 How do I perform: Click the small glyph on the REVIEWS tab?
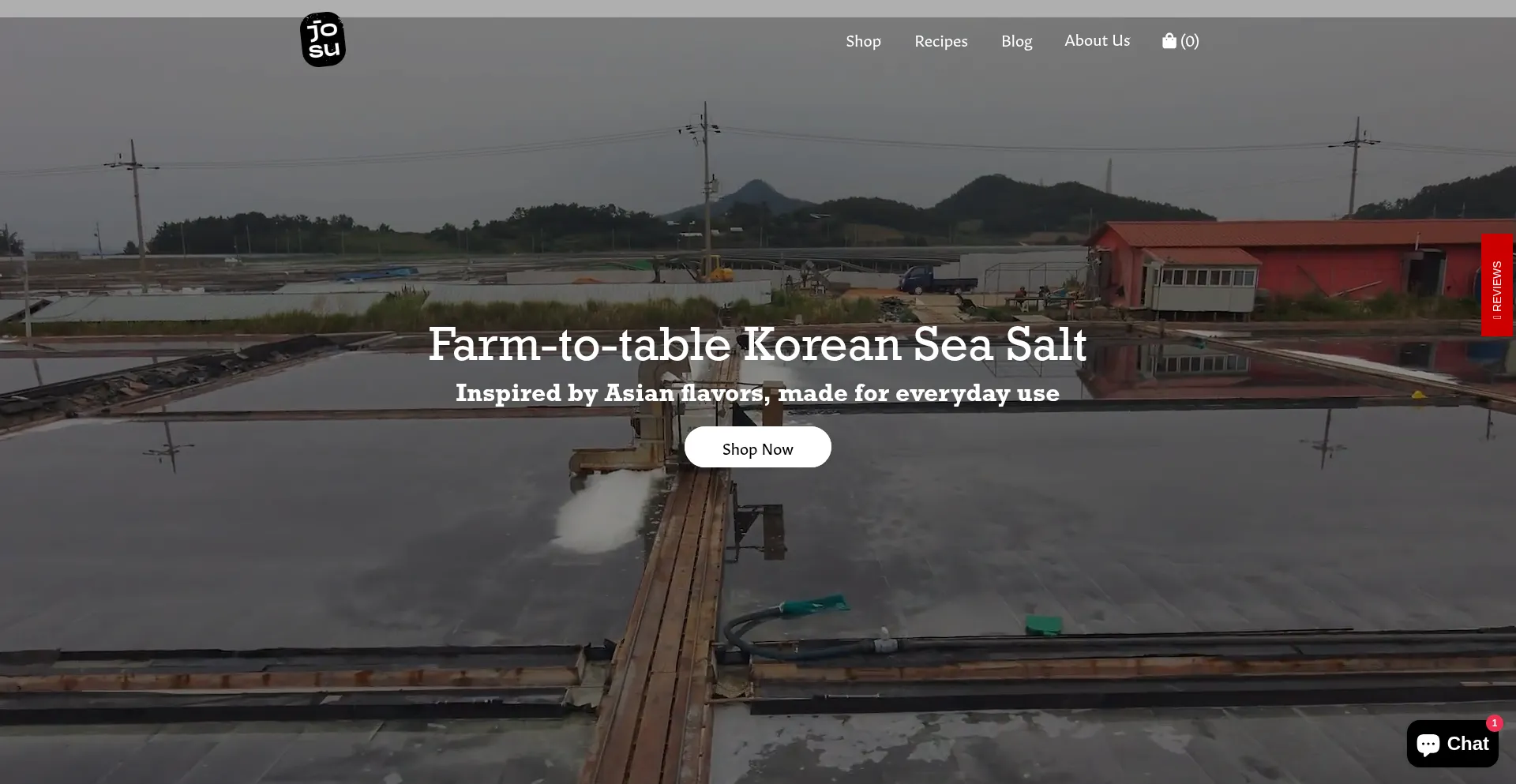[1497, 317]
